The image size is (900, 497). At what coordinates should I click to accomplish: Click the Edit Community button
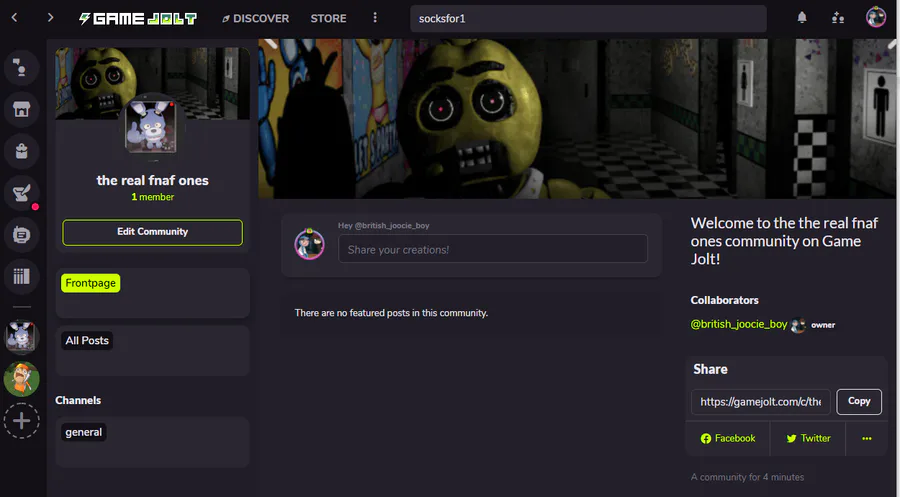(152, 232)
